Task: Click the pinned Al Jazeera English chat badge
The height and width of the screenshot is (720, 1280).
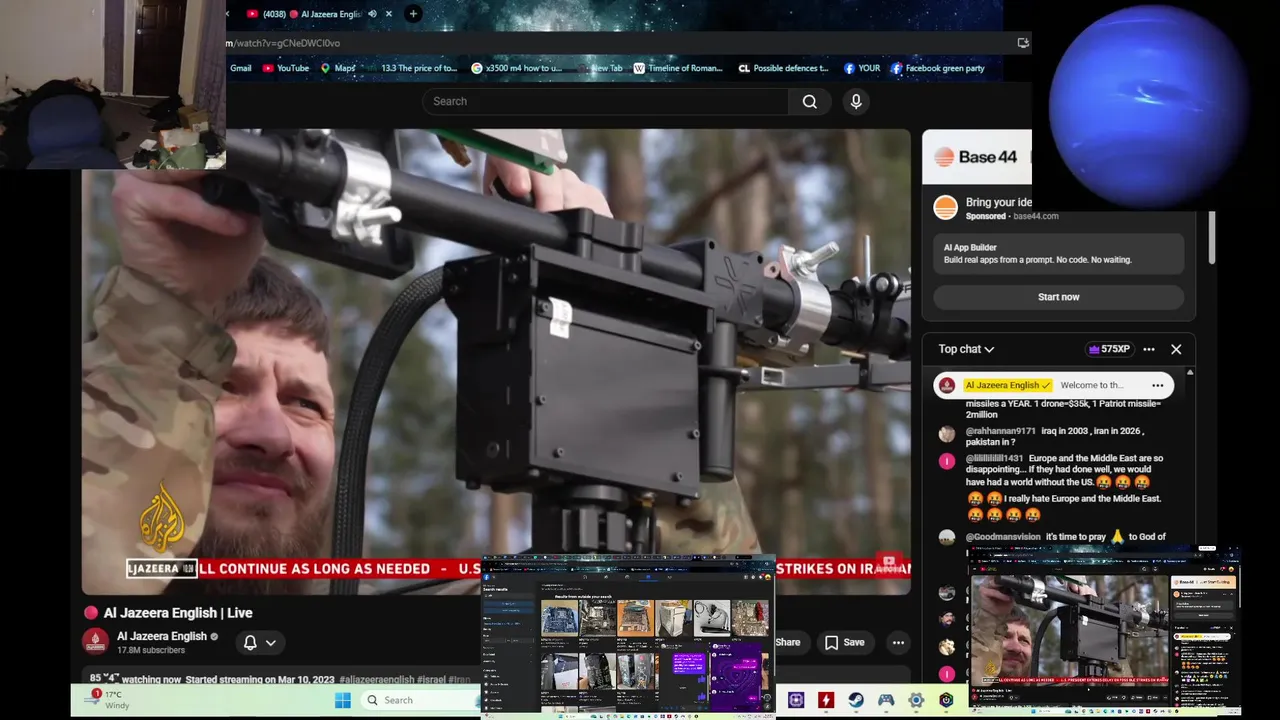Action: coord(1008,385)
